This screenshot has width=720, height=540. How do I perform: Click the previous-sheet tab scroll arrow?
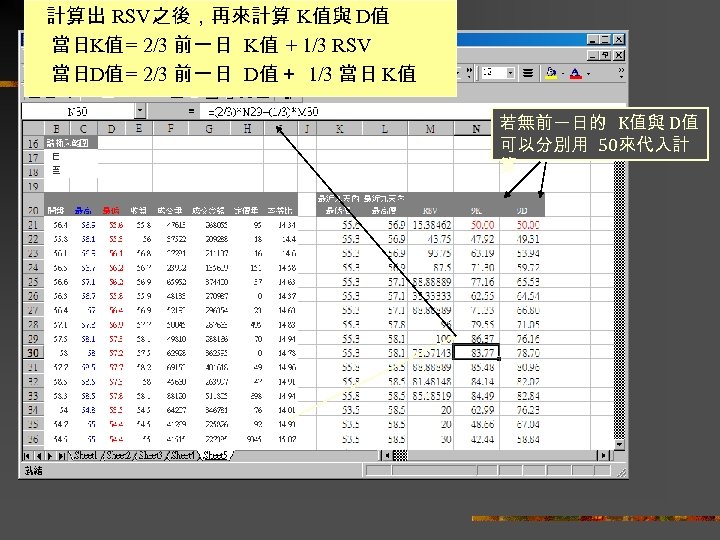(39, 456)
